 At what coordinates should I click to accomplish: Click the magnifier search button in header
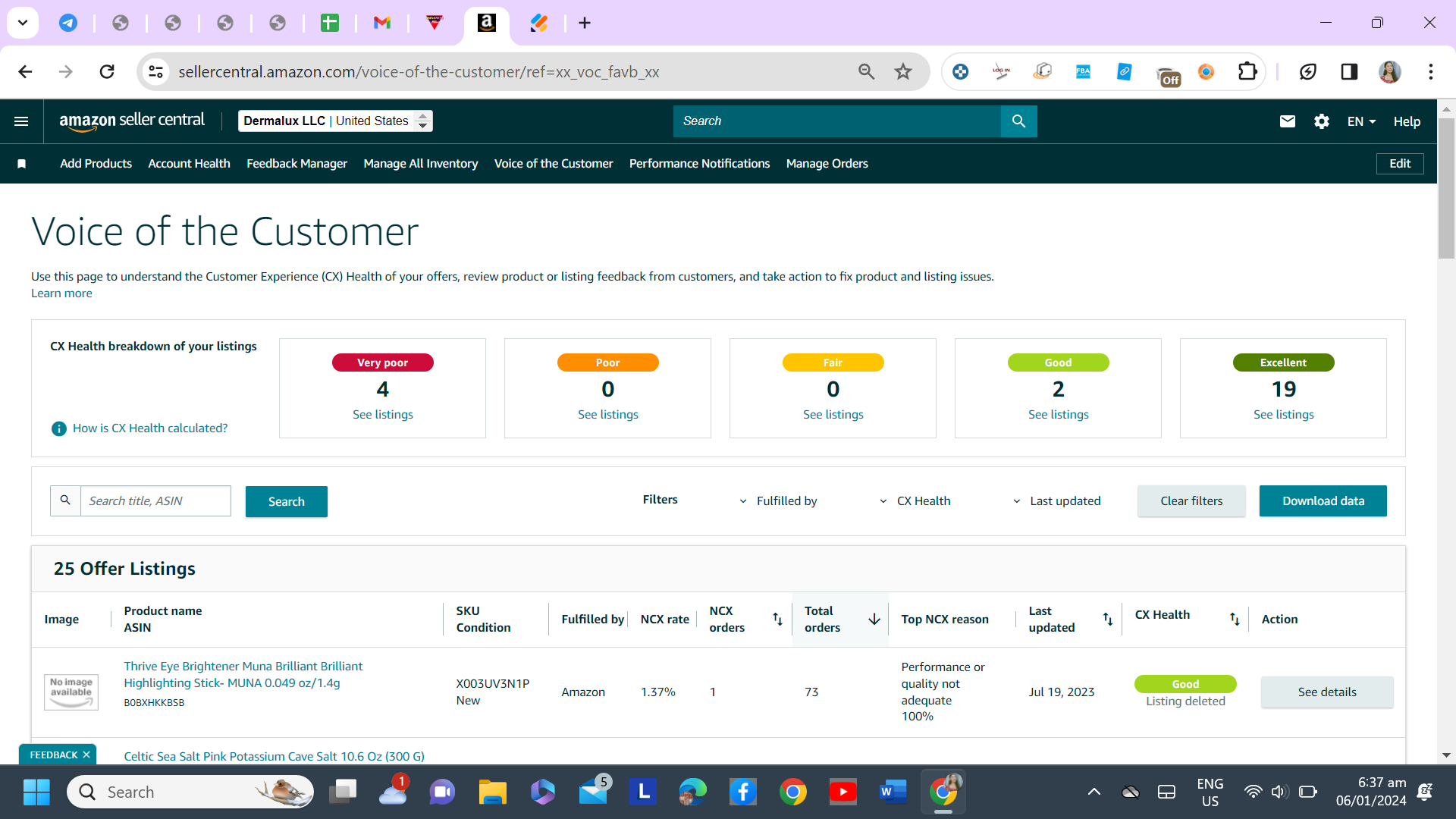click(x=1018, y=121)
